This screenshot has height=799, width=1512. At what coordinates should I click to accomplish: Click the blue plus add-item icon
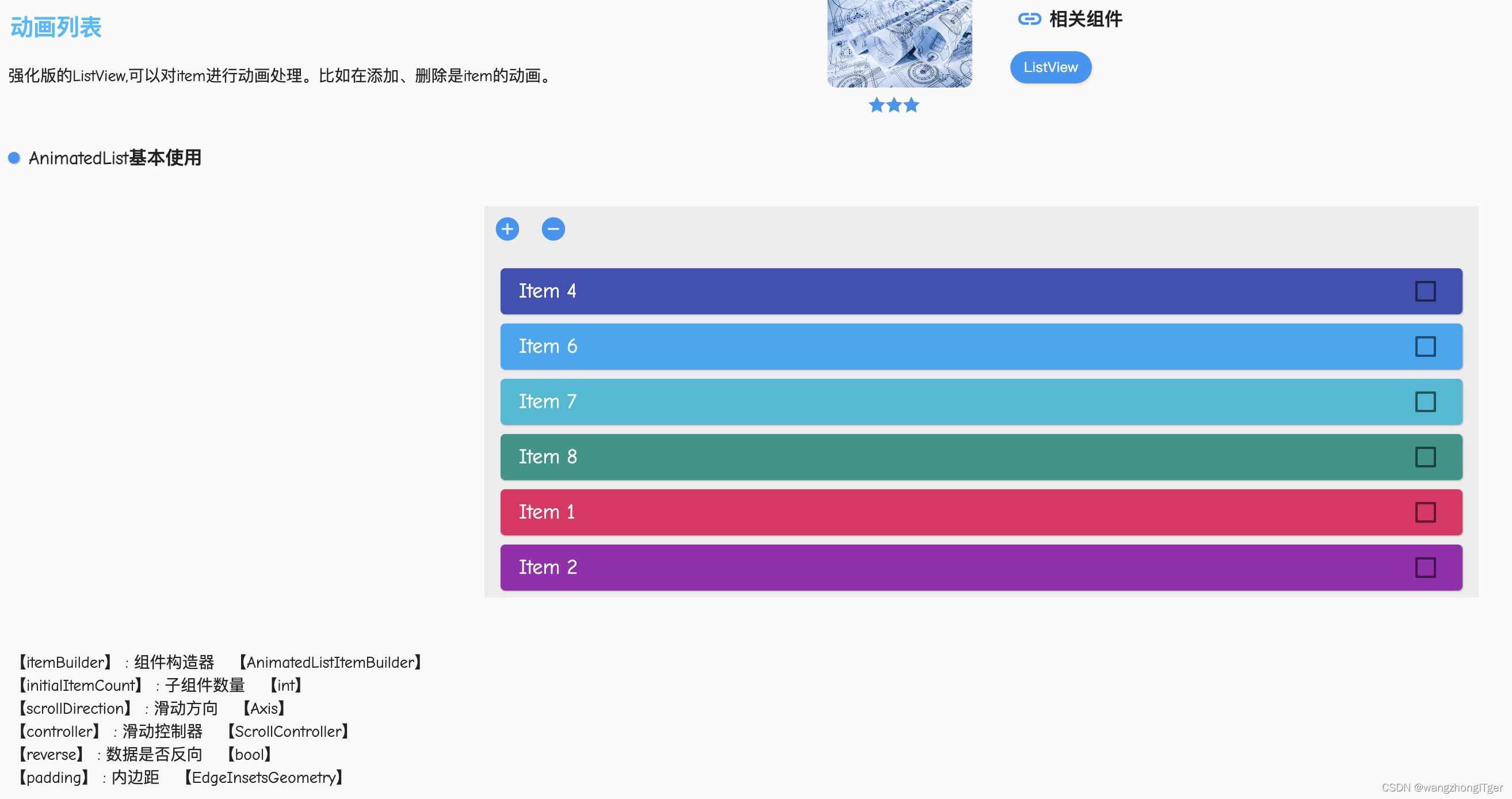pos(507,229)
